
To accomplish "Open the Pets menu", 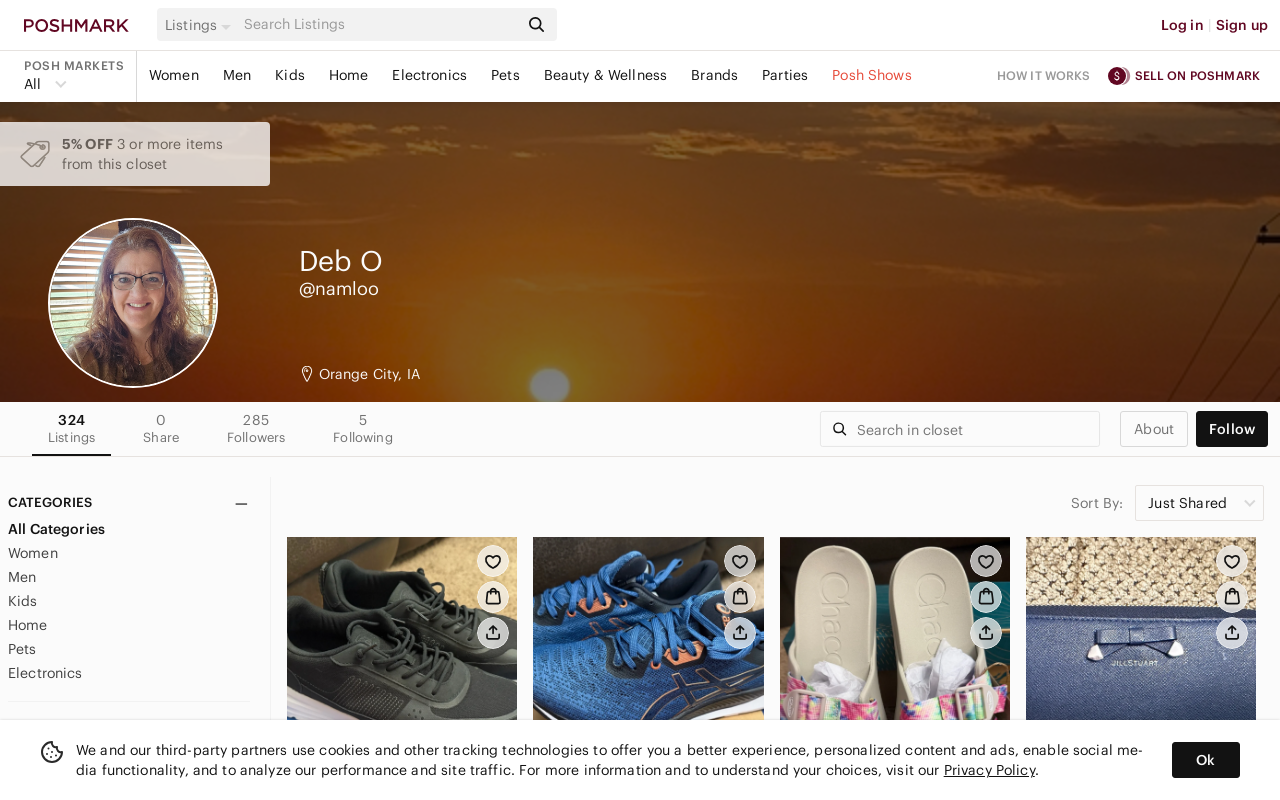I will (505, 76).
